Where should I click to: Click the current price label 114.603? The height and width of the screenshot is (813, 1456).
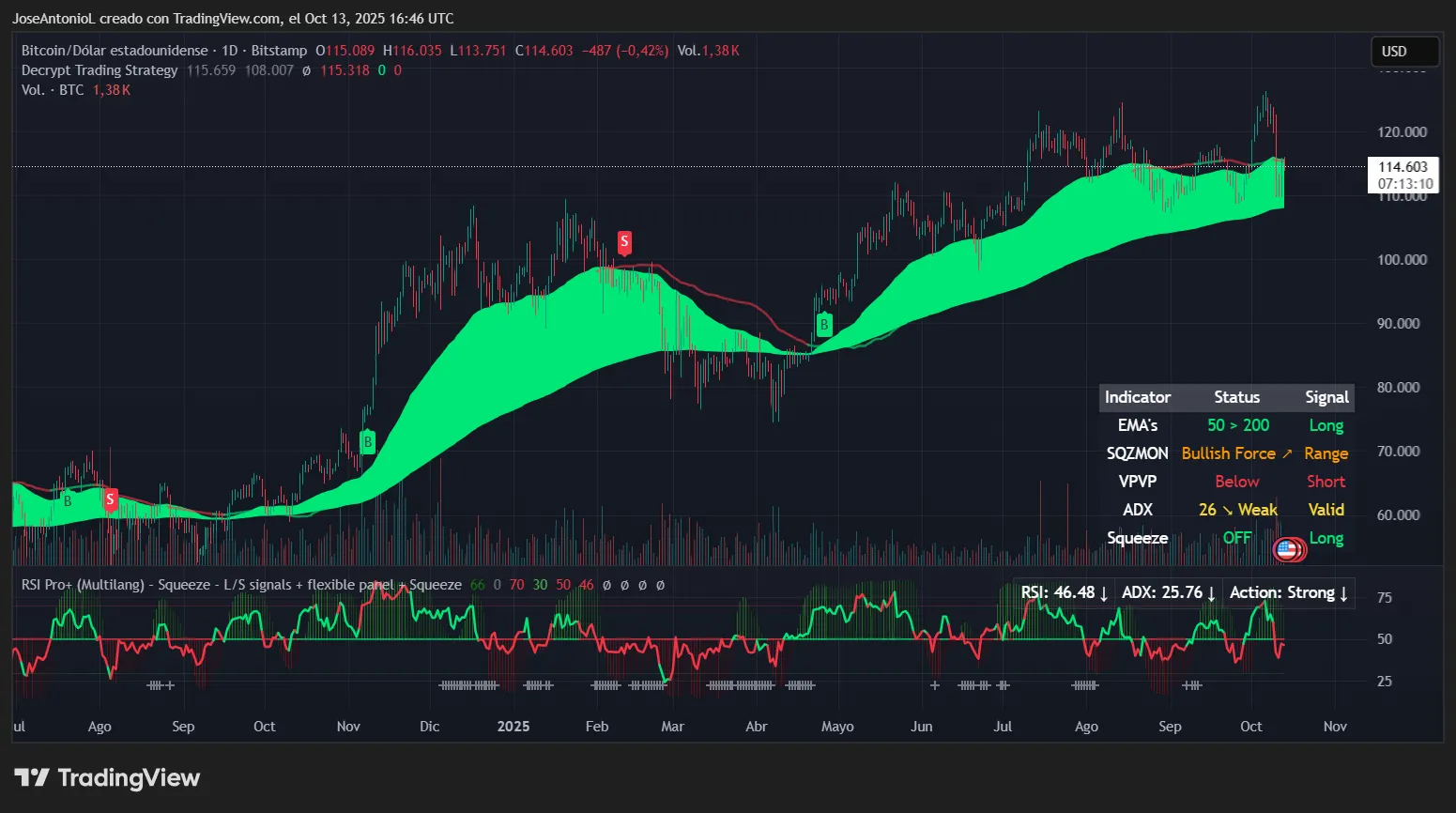[1403, 165]
